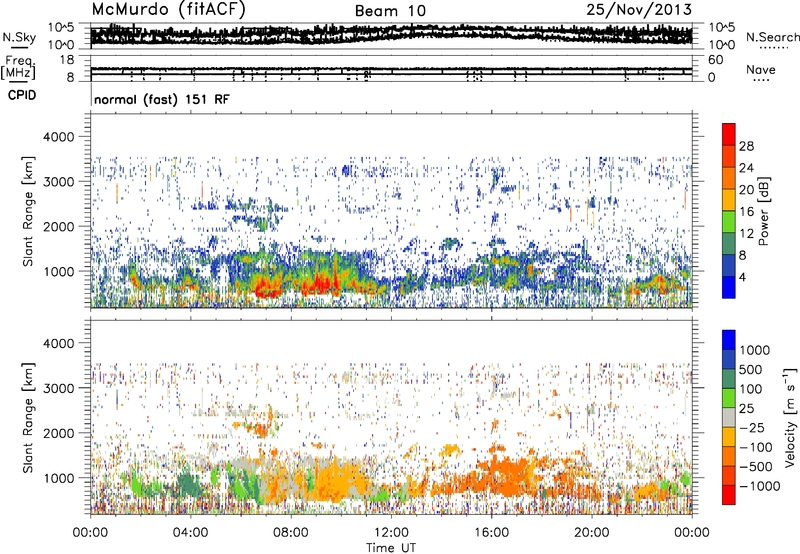Click the 18 tick on frequency axis
Image resolution: width=800 pixels, height=554 pixels.
[67, 60]
